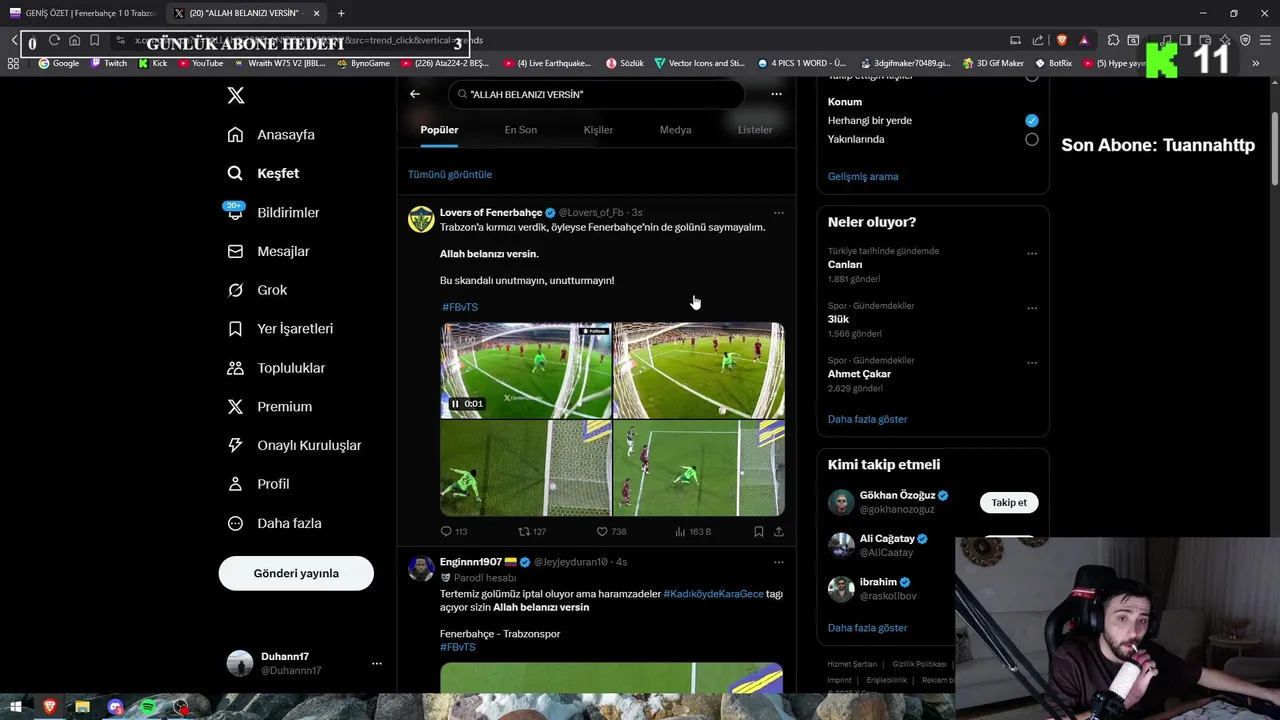Switch to Medya tab
The height and width of the screenshot is (720, 1280).
click(675, 130)
